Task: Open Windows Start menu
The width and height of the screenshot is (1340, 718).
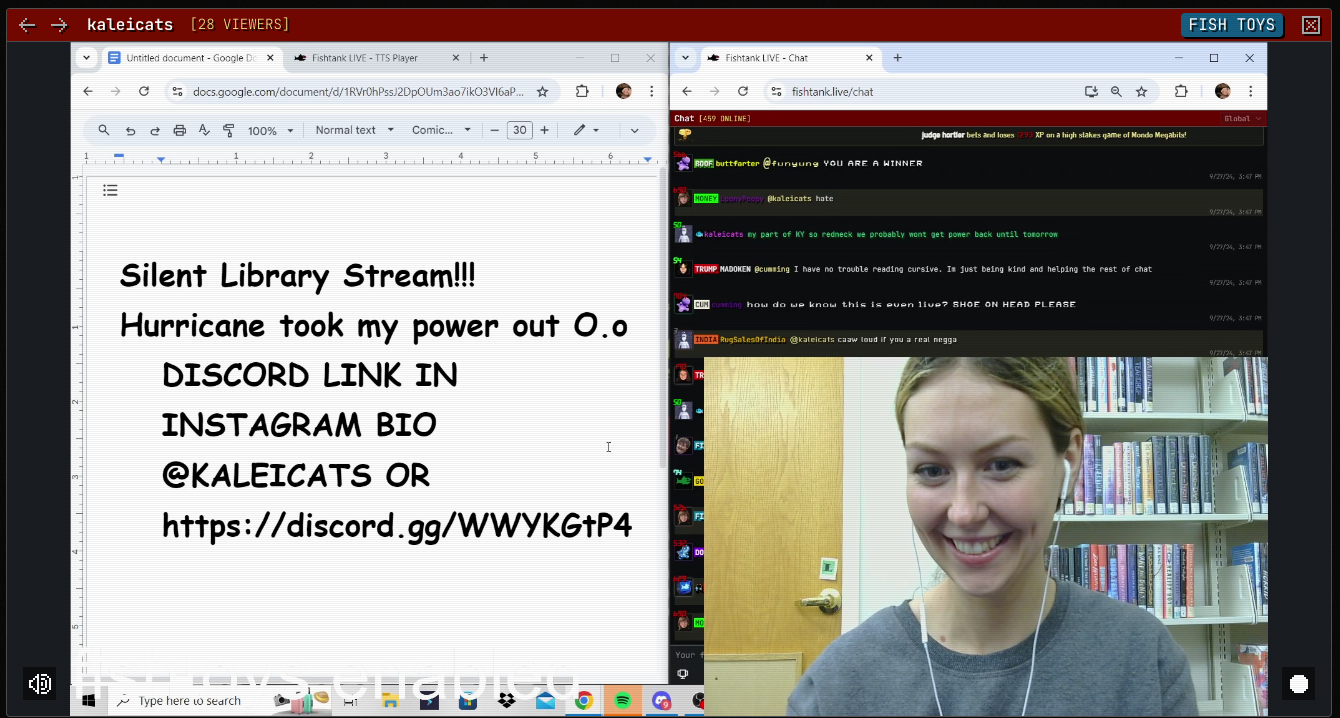Action: 88,701
